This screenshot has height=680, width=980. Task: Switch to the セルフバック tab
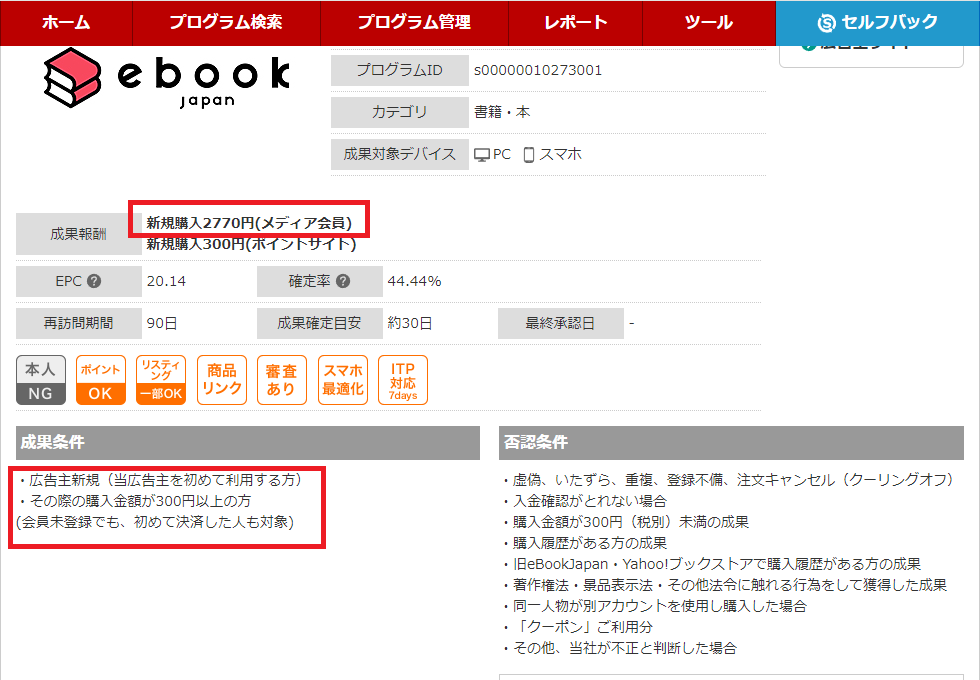click(877, 22)
